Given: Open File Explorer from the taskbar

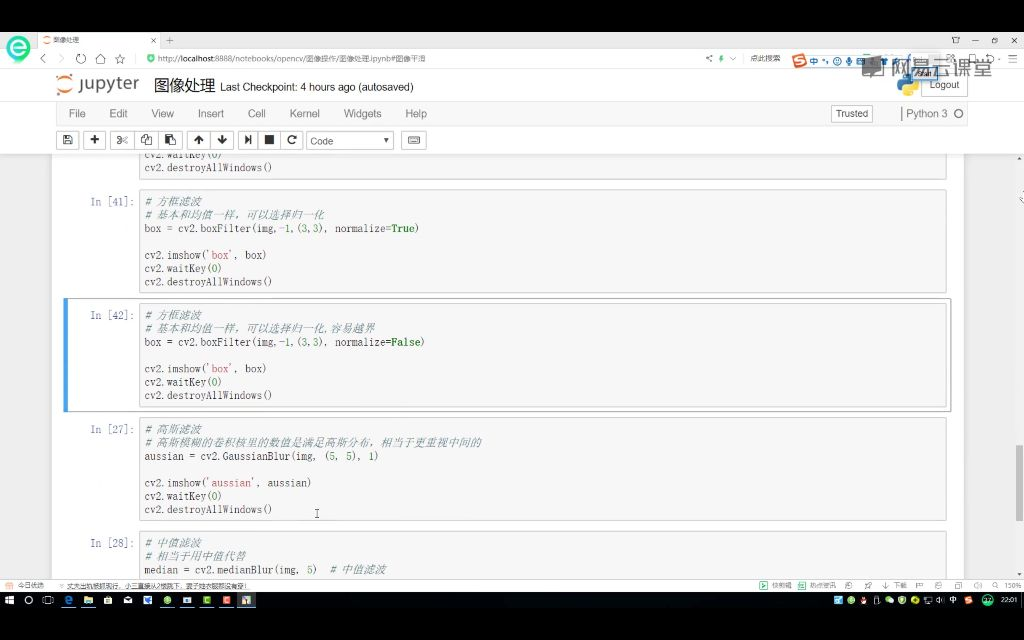Looking at the screenshot, I should click(88, 600).
